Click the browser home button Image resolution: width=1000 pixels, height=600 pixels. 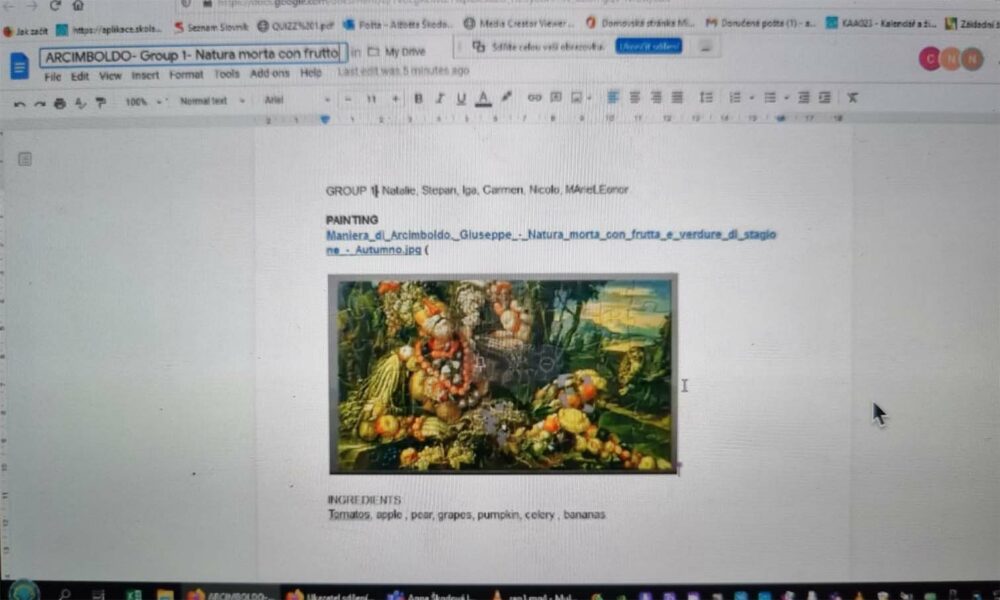pyautogui.click(x=78, y=6)
